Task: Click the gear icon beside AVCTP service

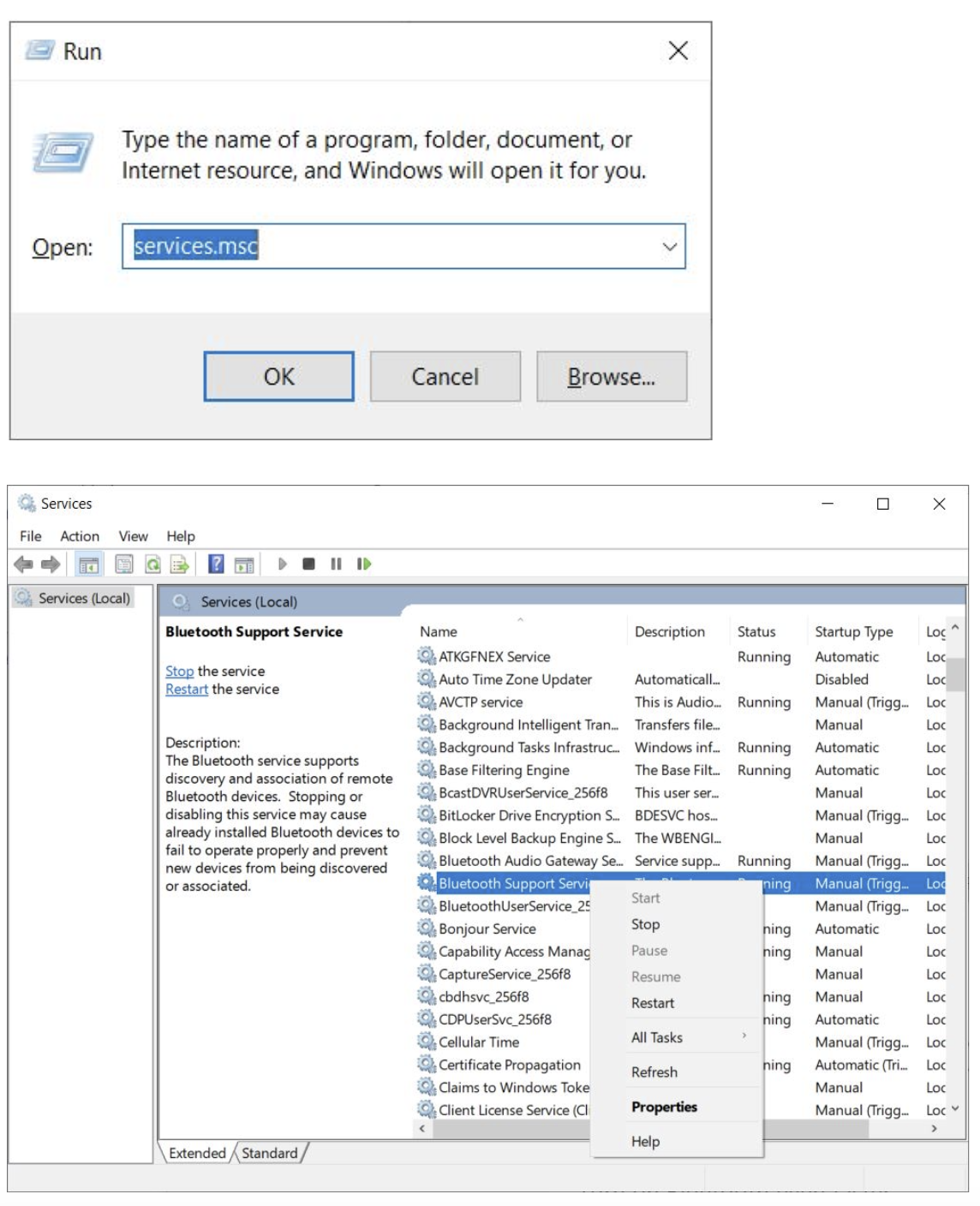Action: pyautogui.click(x=427, y=702)
